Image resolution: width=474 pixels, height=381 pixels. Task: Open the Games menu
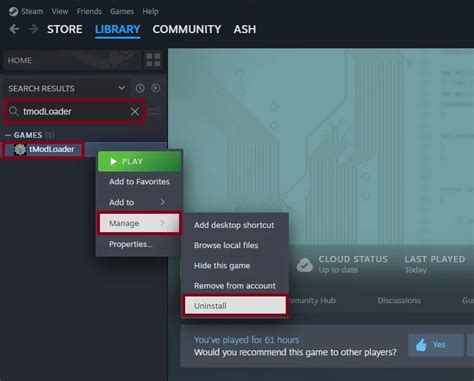coord(122,11)
